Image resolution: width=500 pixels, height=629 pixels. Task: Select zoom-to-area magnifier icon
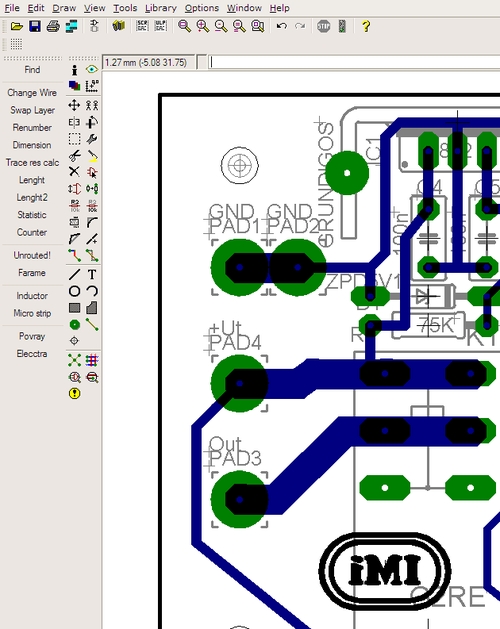click(x=258, y=26)
